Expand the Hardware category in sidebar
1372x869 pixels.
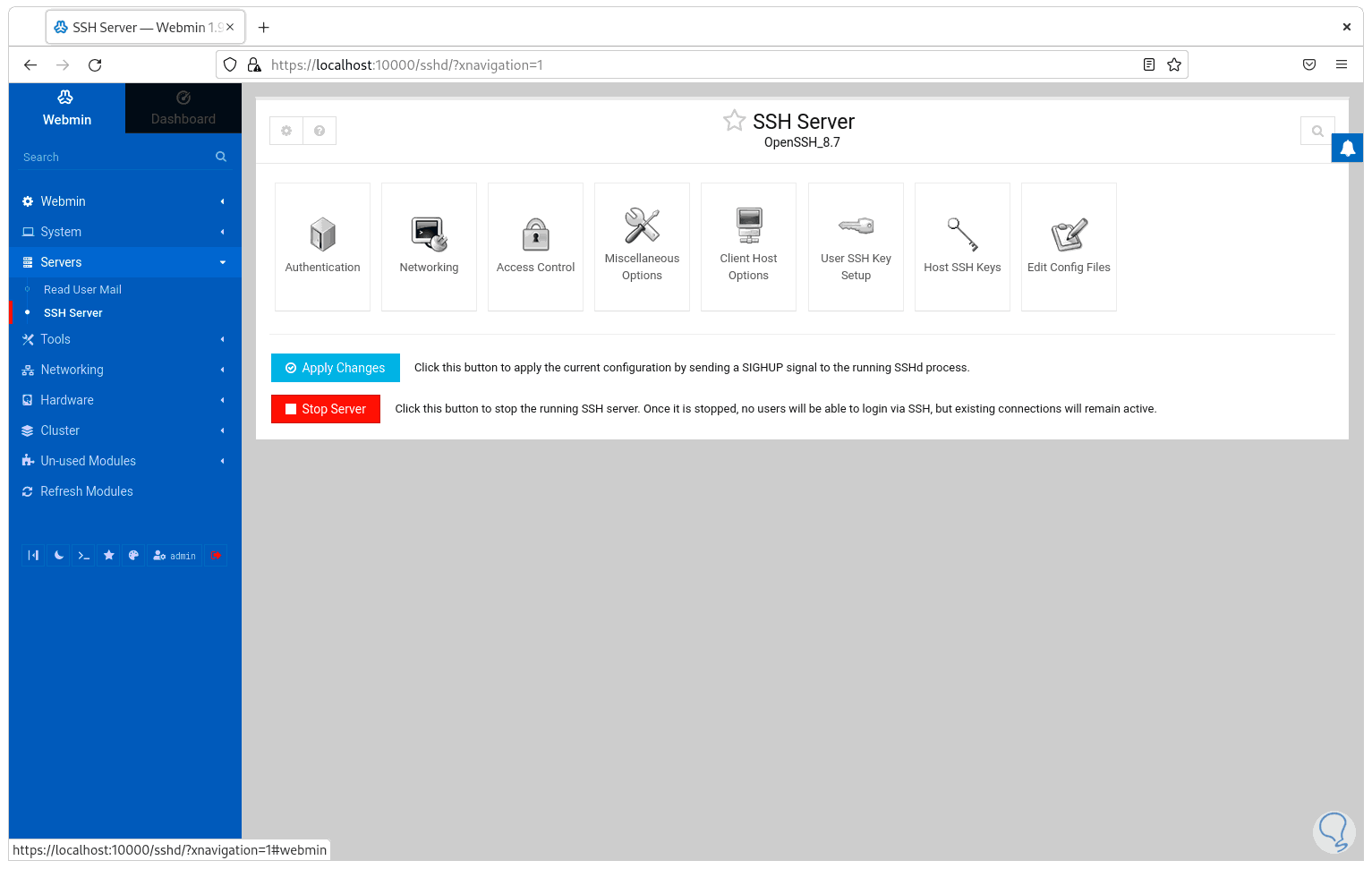tap(125, 400)
